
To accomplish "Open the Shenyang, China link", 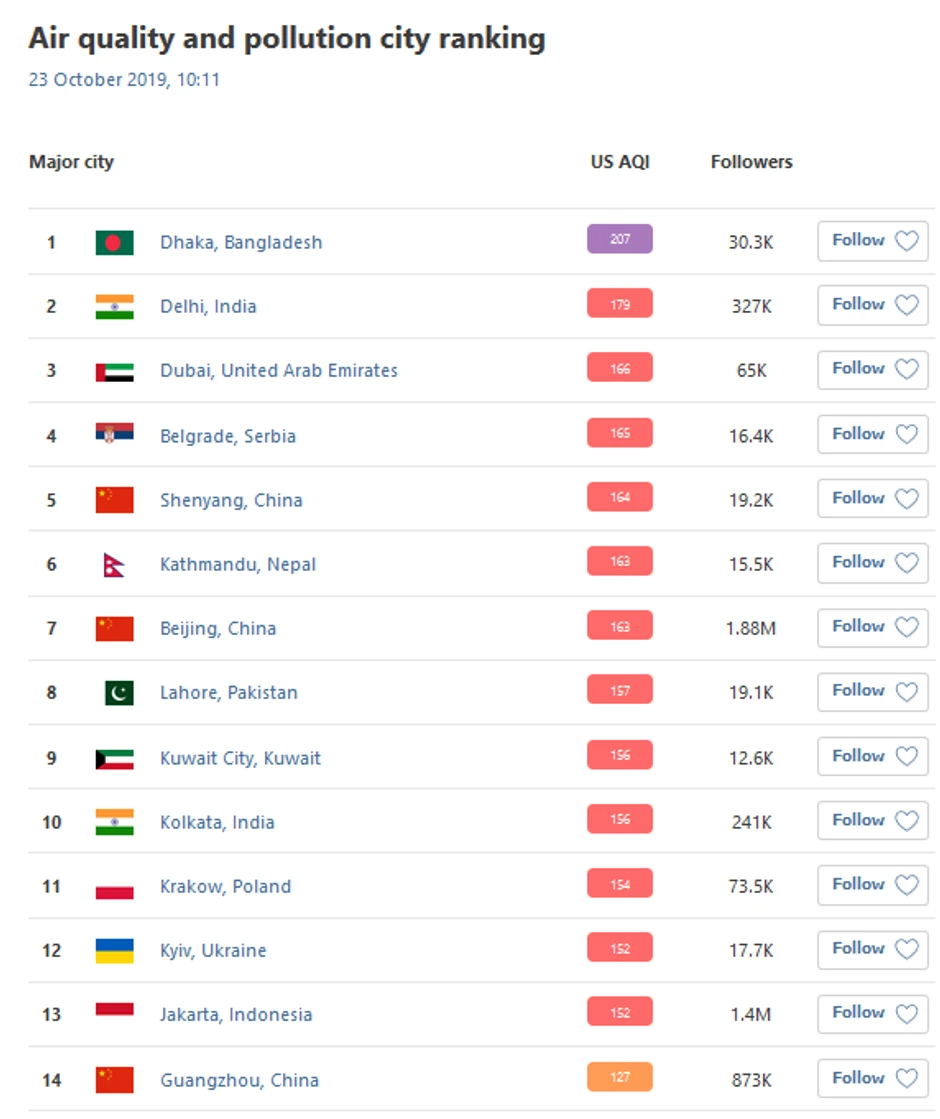I will pos(231,500).
